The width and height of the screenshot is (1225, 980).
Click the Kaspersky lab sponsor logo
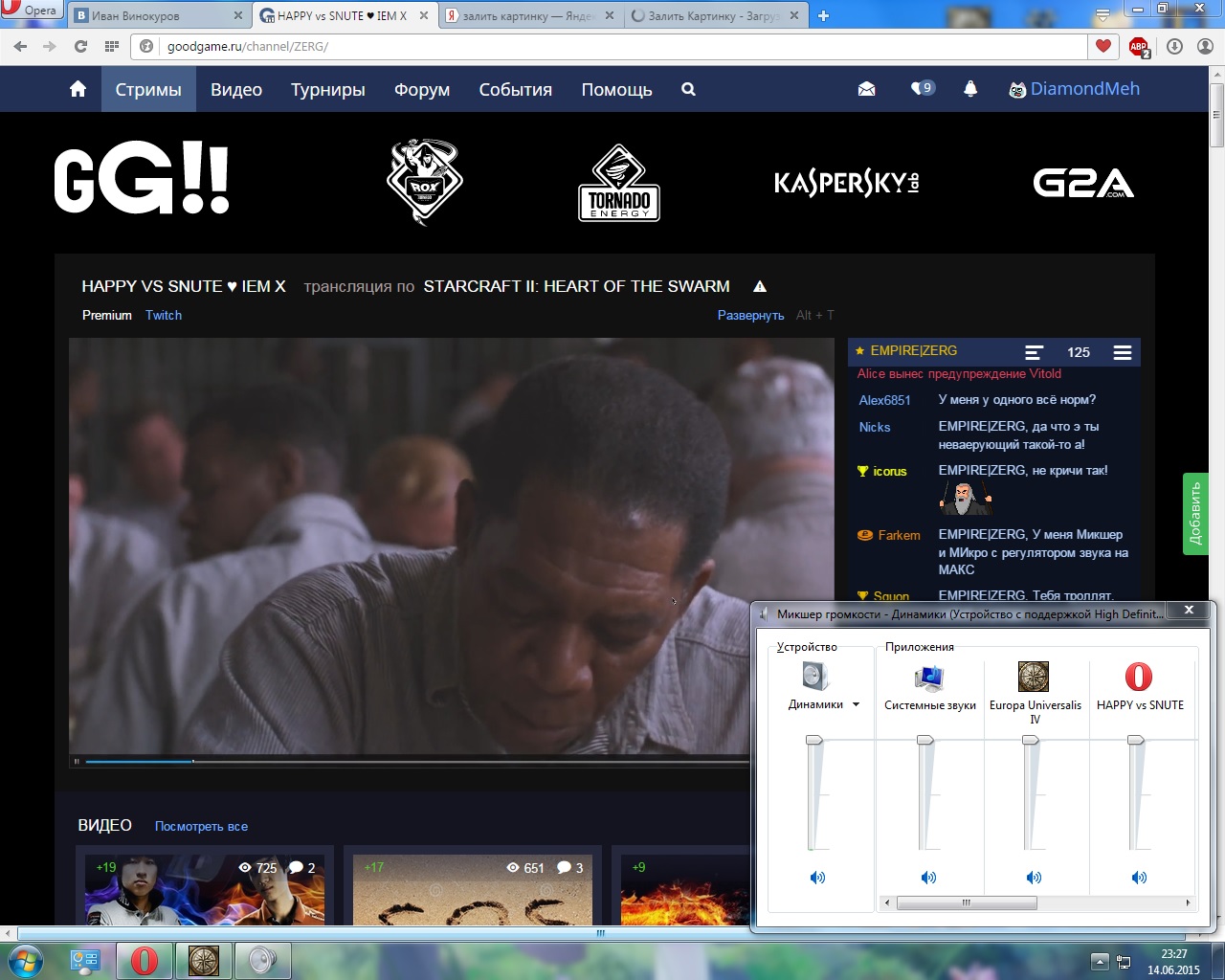pyautogui.click(x=847, y=182)
